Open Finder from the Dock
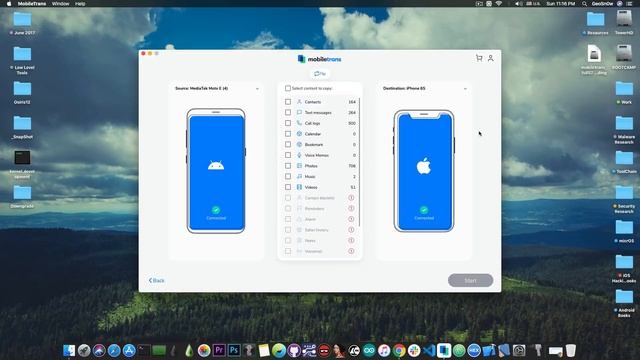 [69, 350]
